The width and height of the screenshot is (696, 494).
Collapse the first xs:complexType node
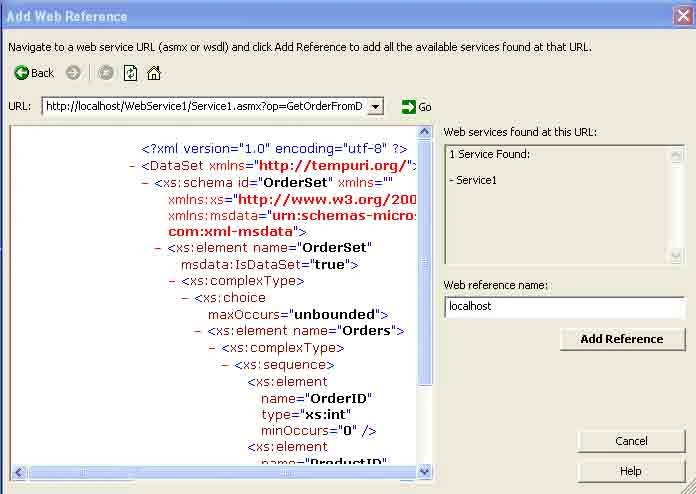pyautogui.click(x=172, y=281)
